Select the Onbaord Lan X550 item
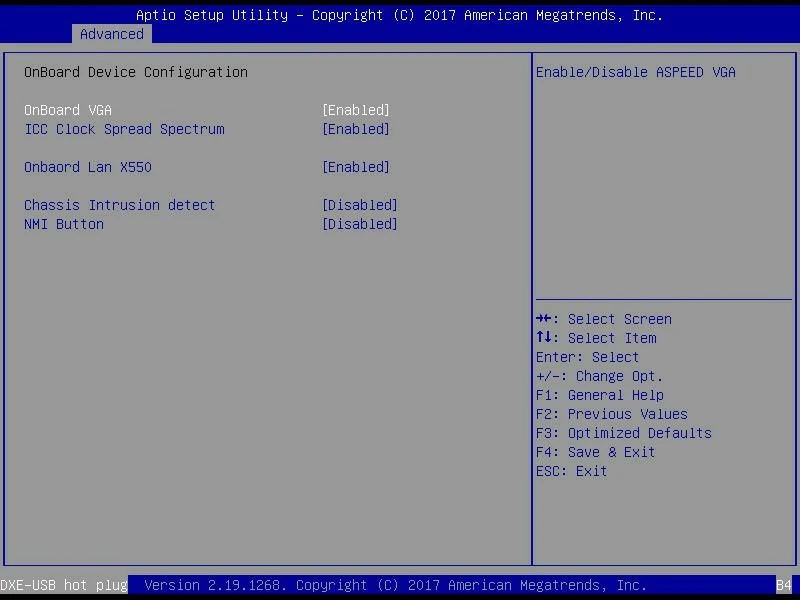 88,167
